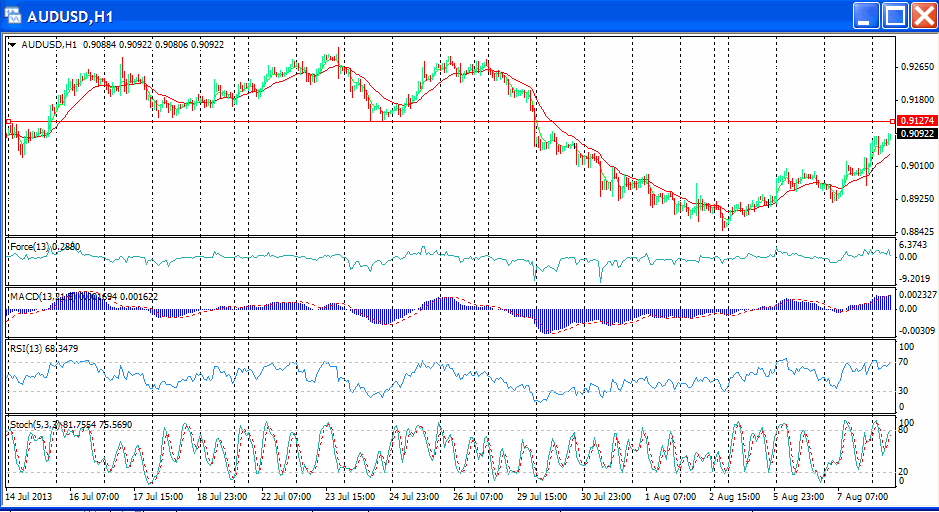Click the 0.88425 price scale value
Image resolution: width=939 pixels, height=512 pixels.
point(916,232)
